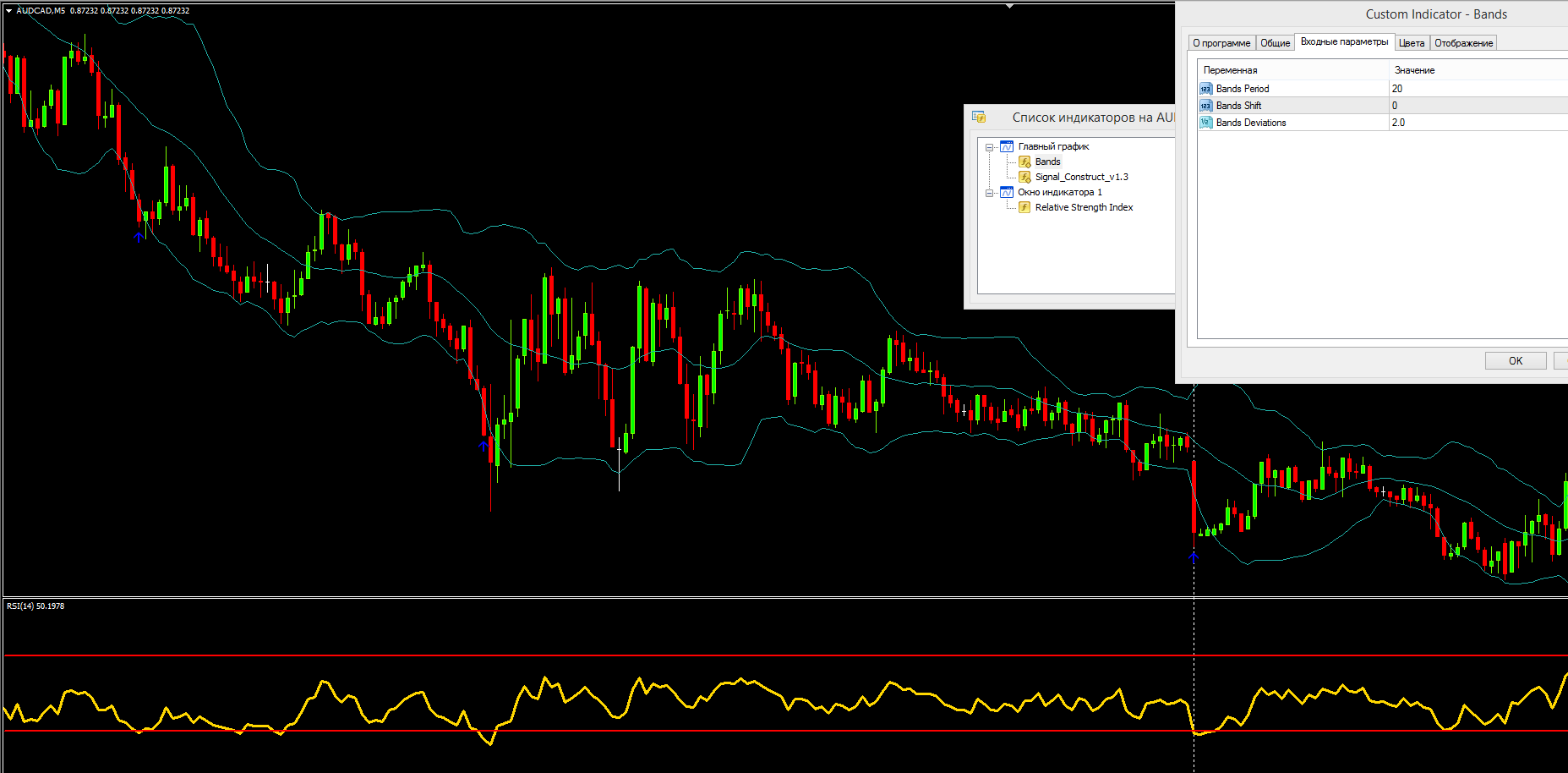Screen dimensions: 1568x773
Task: Click the Список индикаторов window title
Action: coord(1093,118)
